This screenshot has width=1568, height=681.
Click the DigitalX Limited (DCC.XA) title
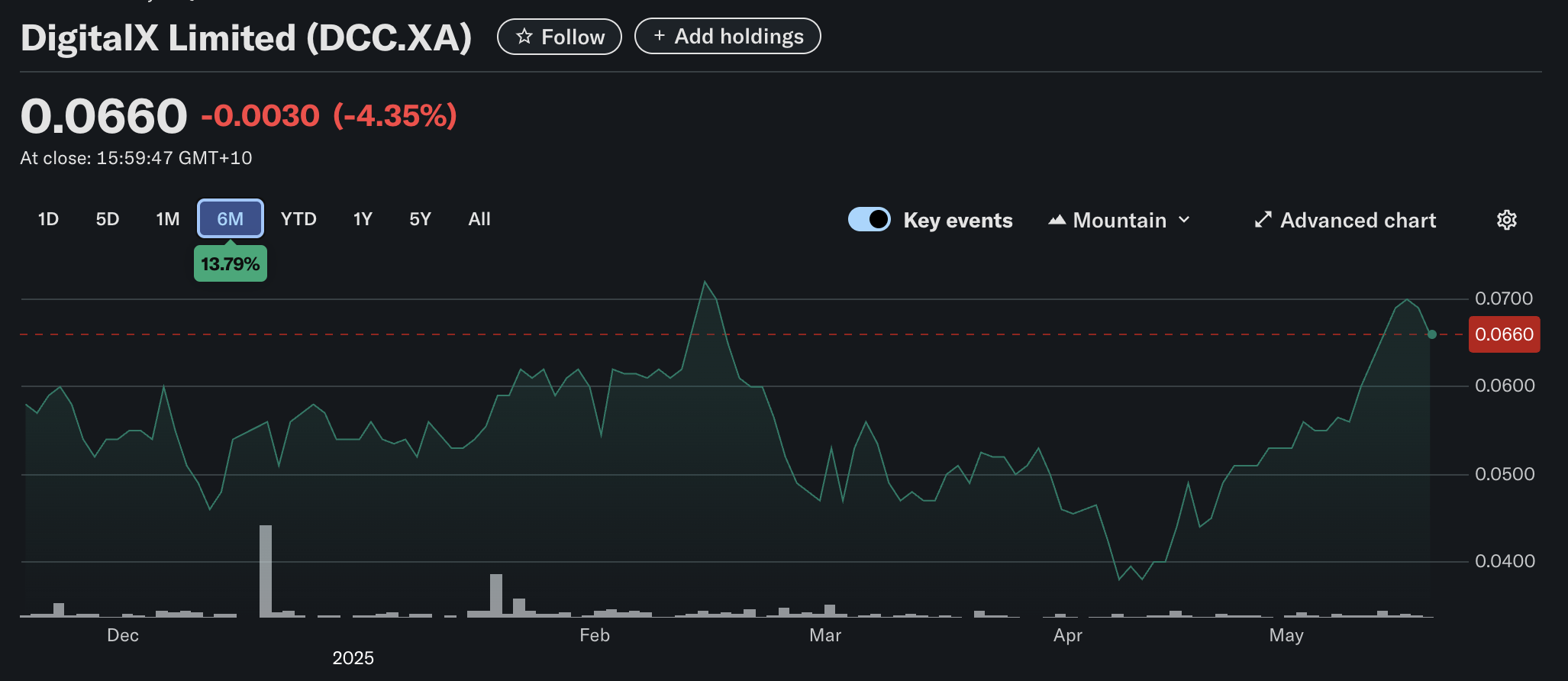[246, 37]
